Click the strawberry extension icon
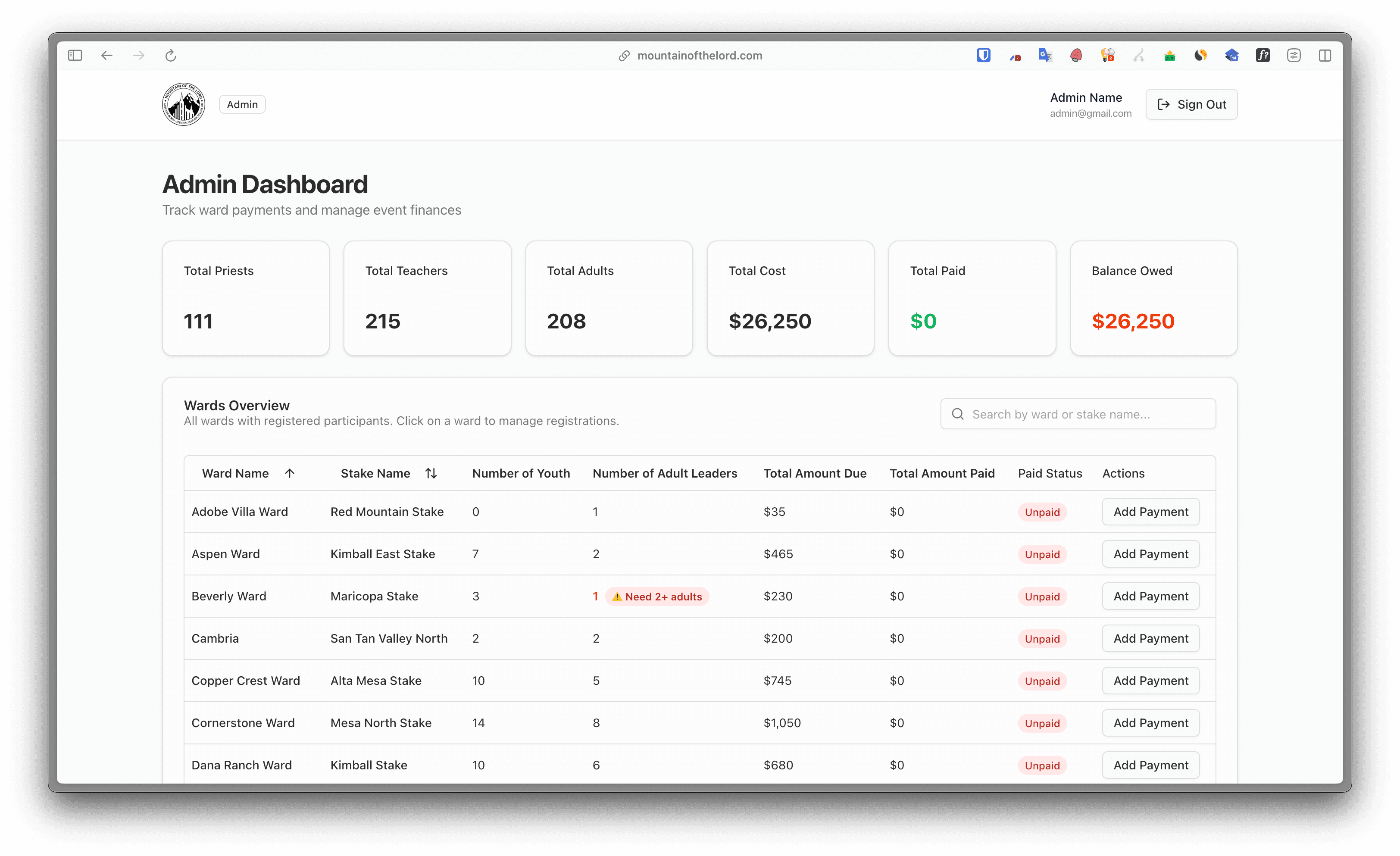 tap(1075, 55)
